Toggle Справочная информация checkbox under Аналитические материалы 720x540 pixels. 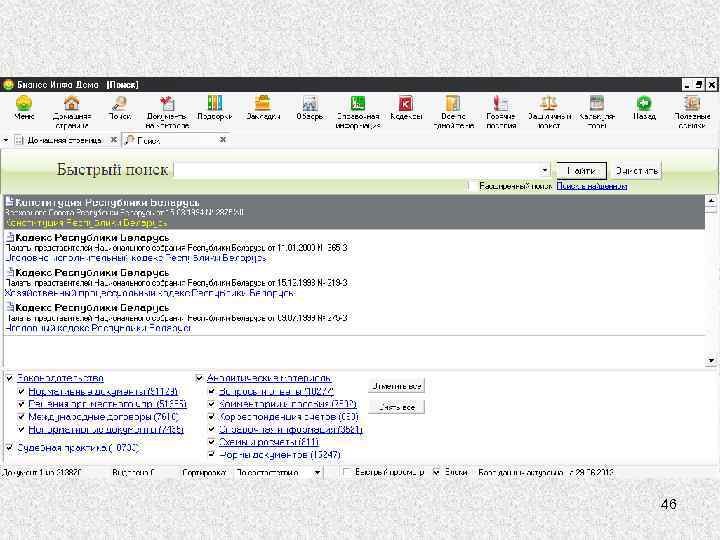pos(212,430)
